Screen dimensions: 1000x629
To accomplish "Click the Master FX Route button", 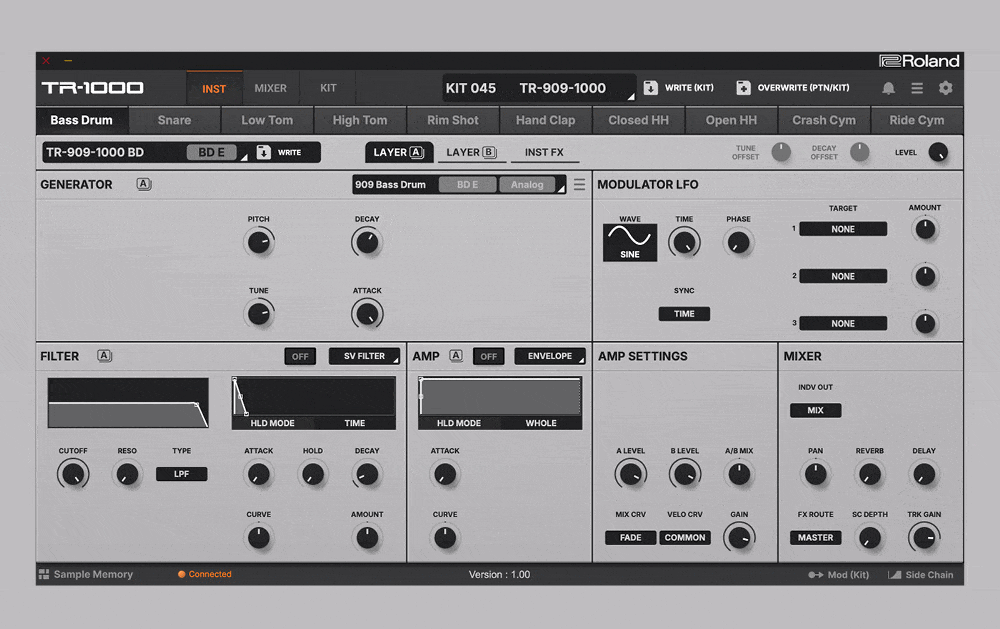I will 815,538.
